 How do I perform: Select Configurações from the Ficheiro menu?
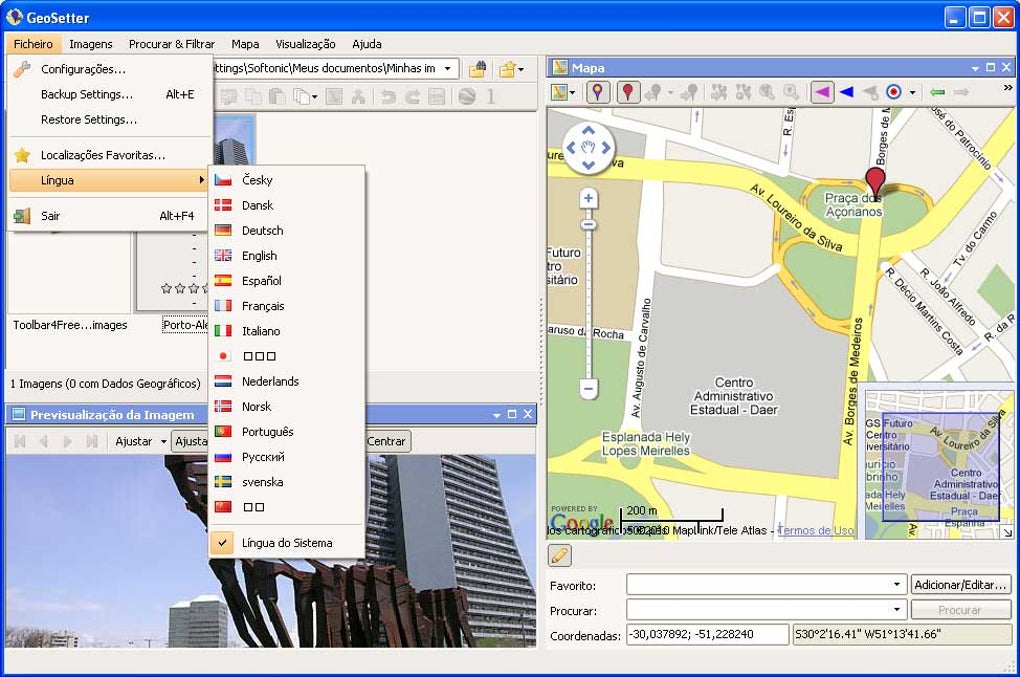(x=111, y=69)
